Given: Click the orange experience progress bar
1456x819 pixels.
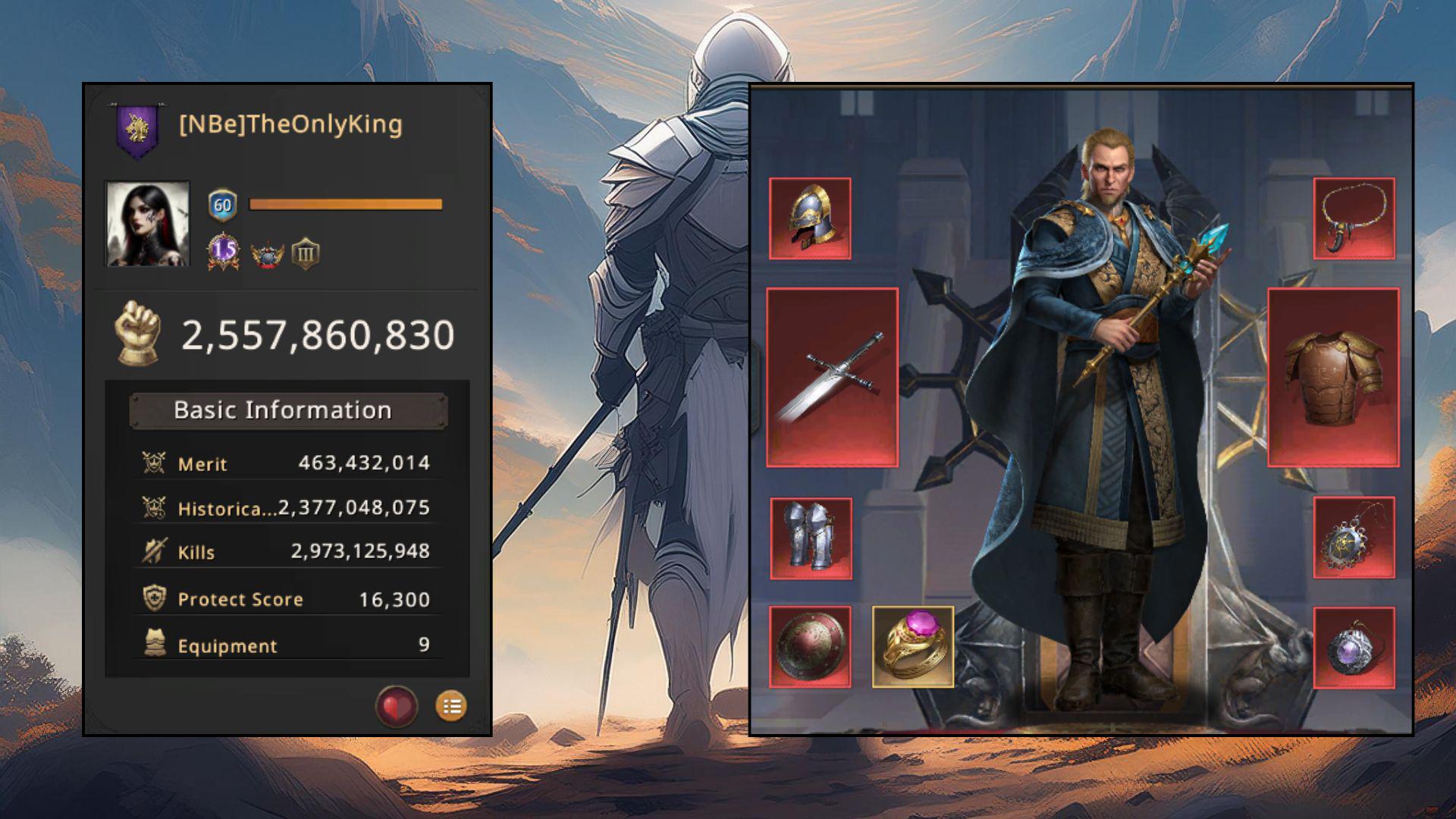Looking at the screenshot, I should pos(346,204).
